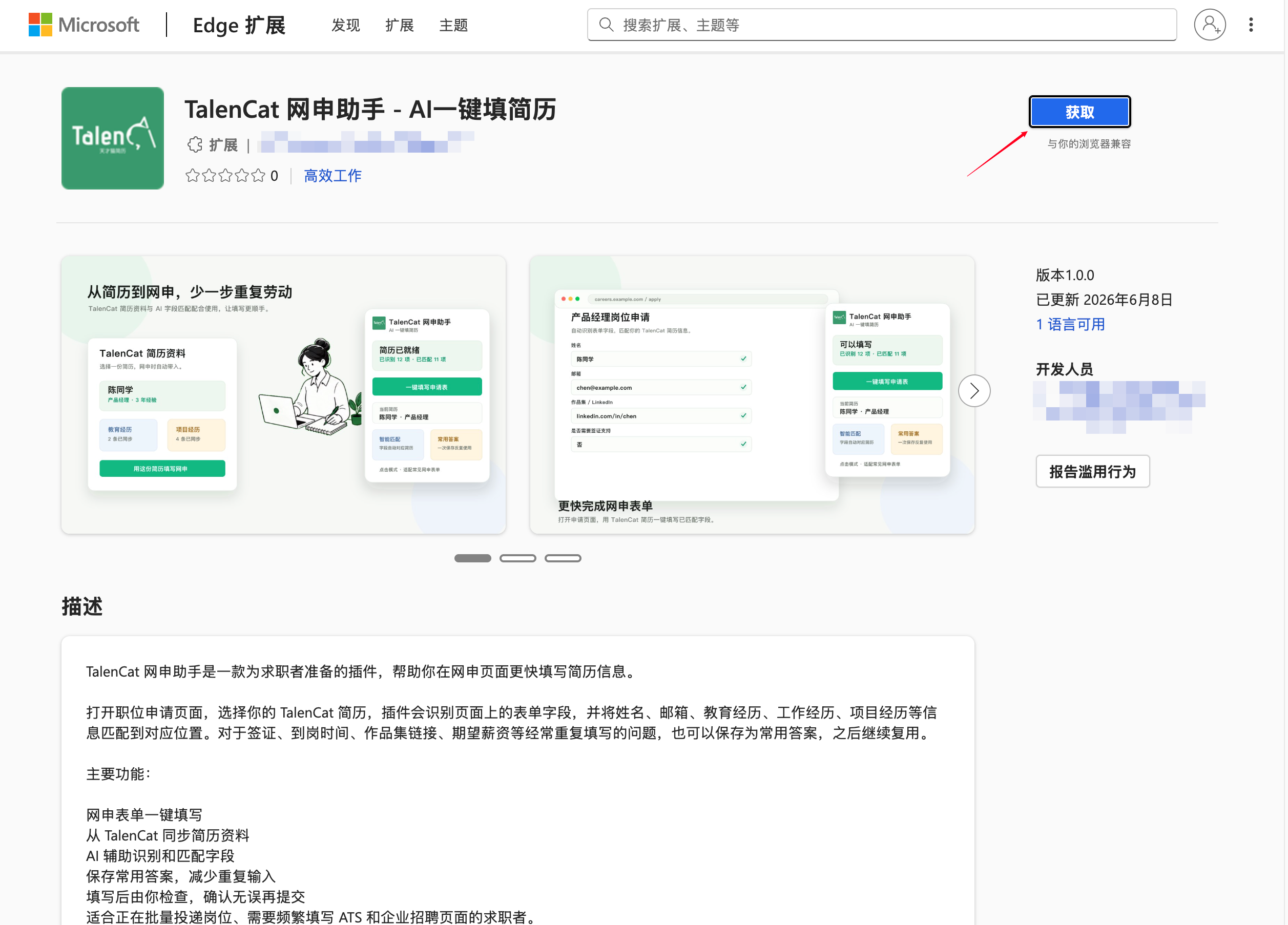Open the 扩展 navigation tab
Viewport: 1288px width, 925px height.
coord(399,25)
